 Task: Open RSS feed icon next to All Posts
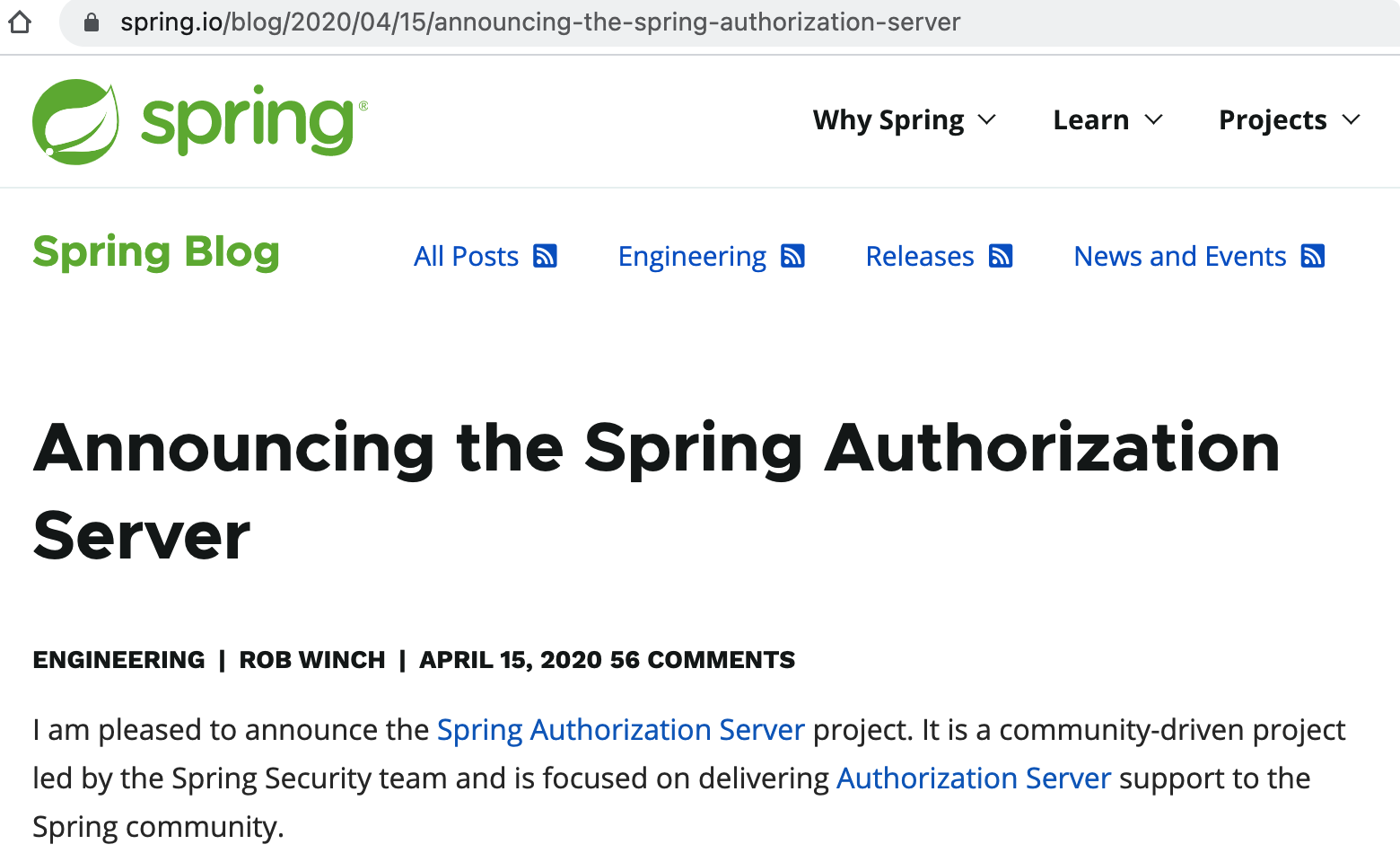click(x=545, y=256)
